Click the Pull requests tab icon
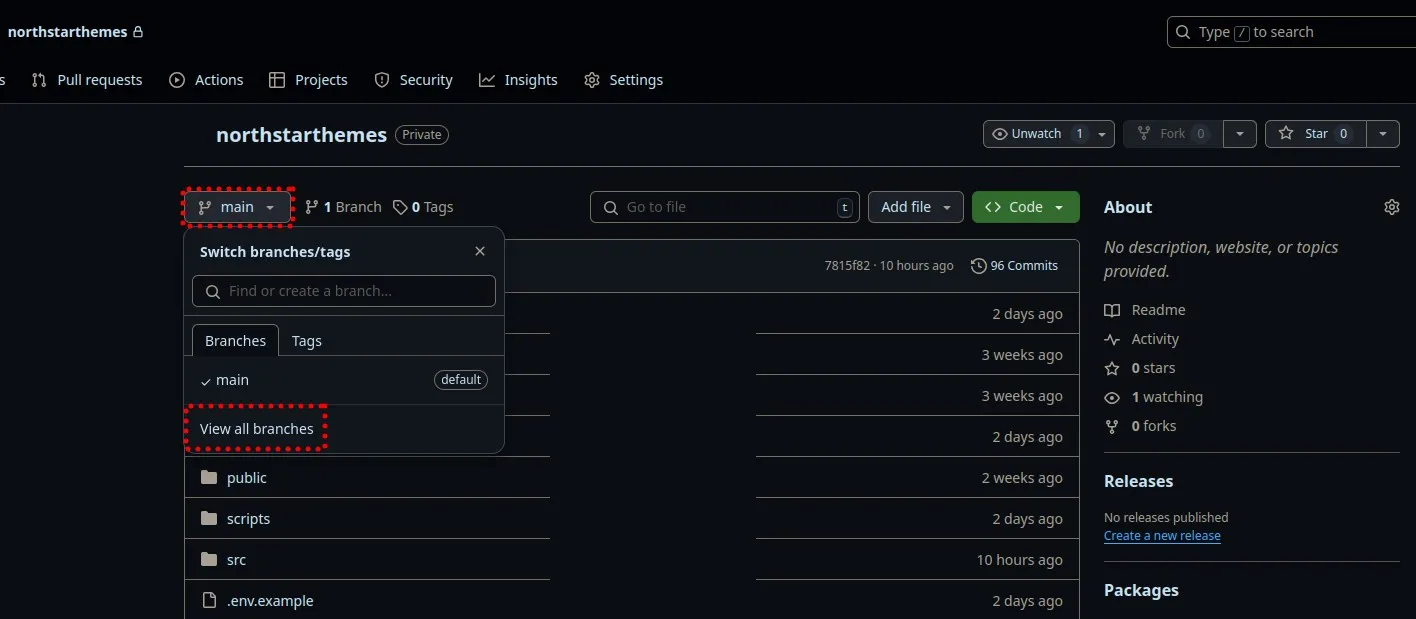1416x619 pixels. click(39, 80)
